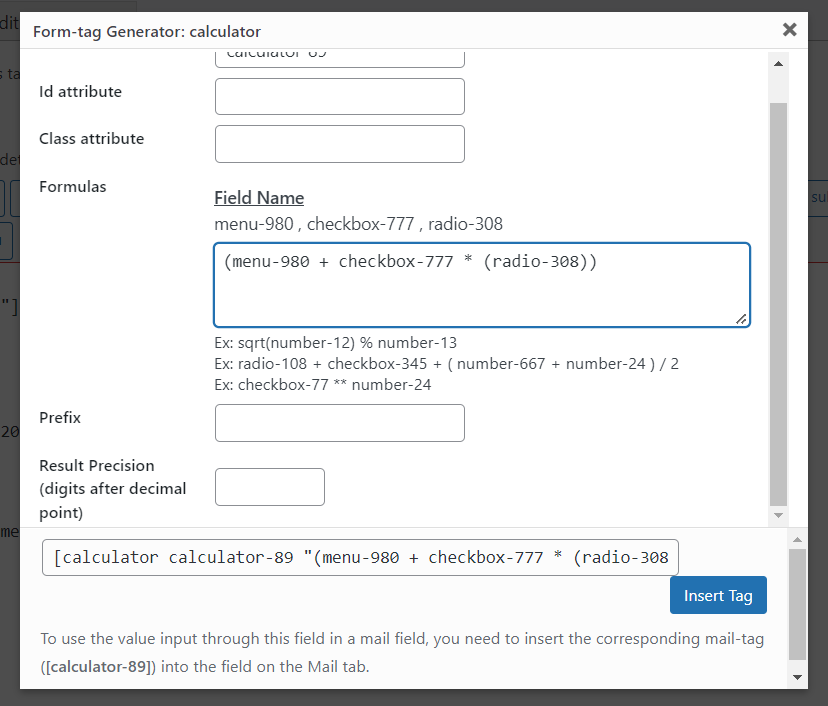Close the Form-tag Generator dialog
The height and width of the screenshot is (706, 828).
(x=789, y=30)
